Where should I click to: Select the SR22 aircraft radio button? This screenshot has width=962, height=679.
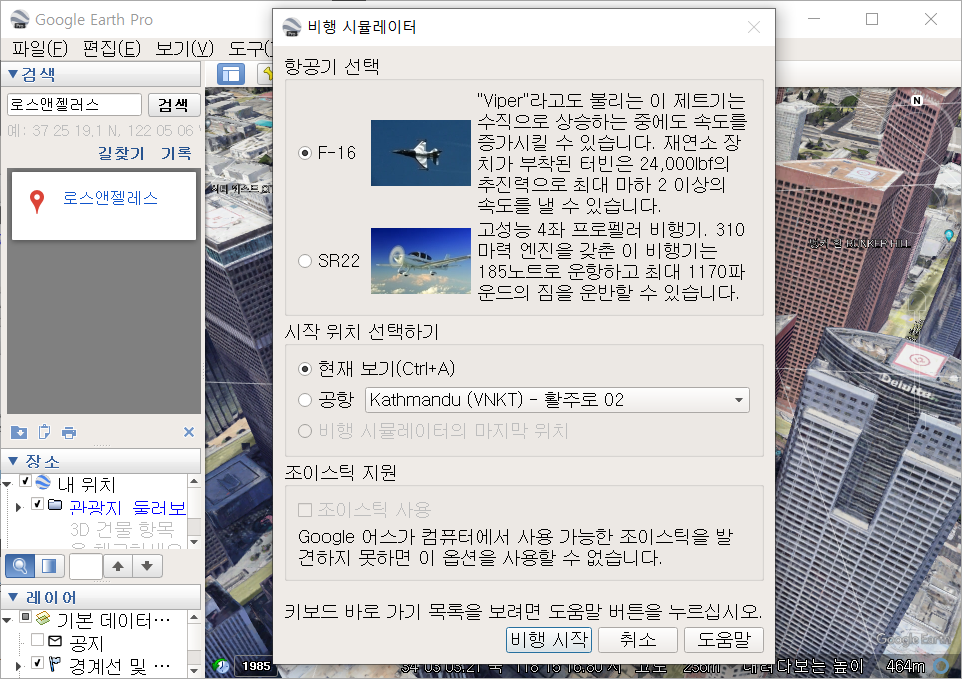[304, 261]
